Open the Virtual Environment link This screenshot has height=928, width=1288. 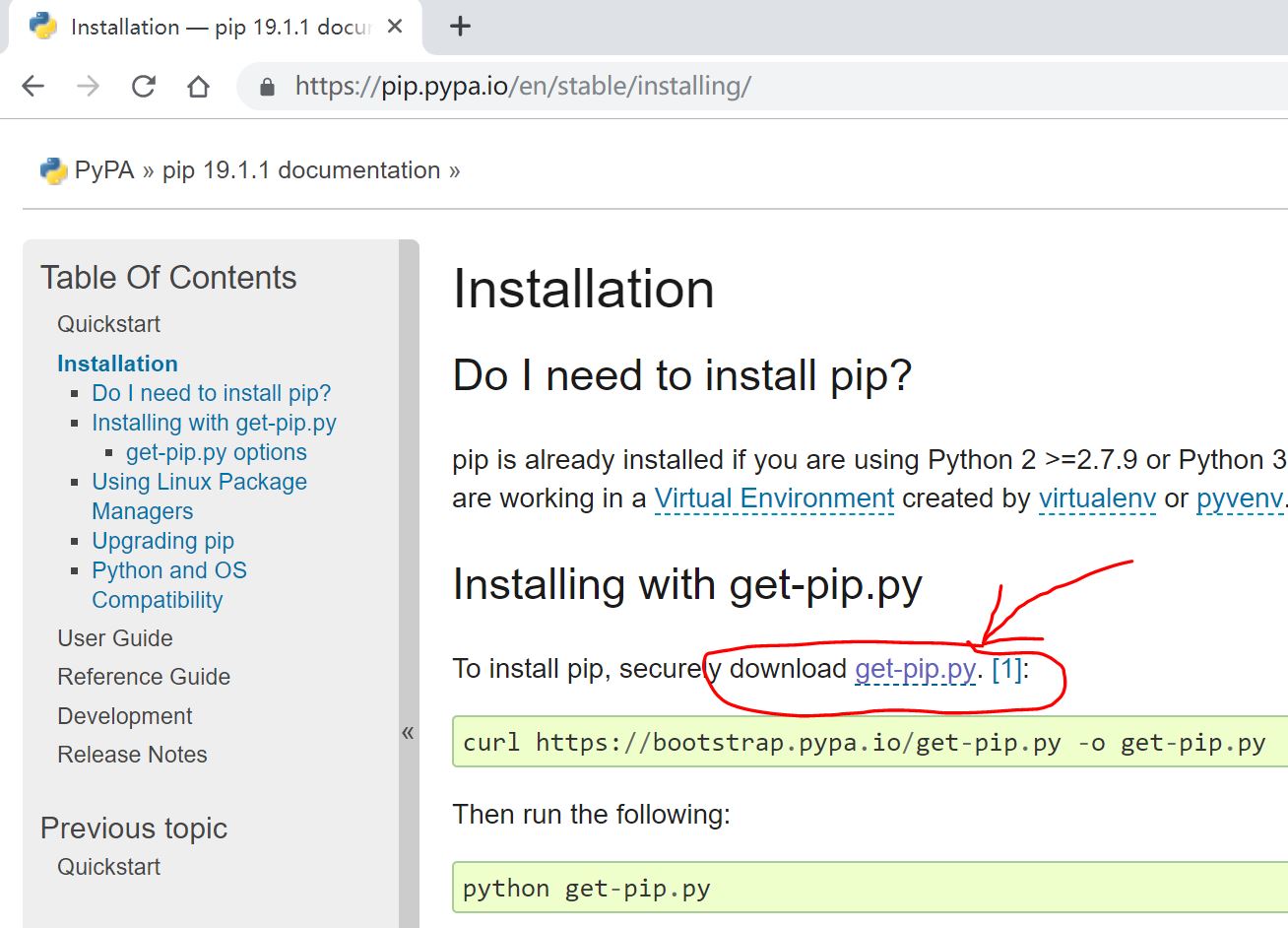click(x=774, y=498)
